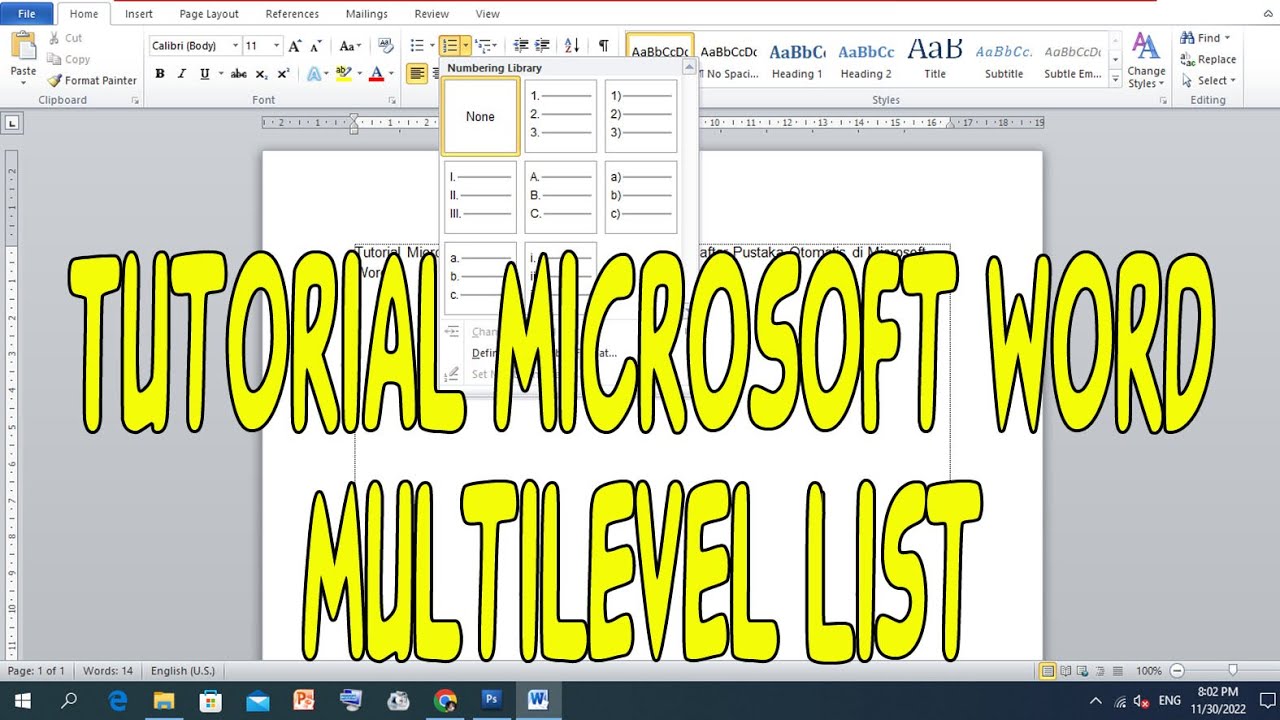1280x720 pixels.
Task: Open the File tab
Action: coord(27,14)
